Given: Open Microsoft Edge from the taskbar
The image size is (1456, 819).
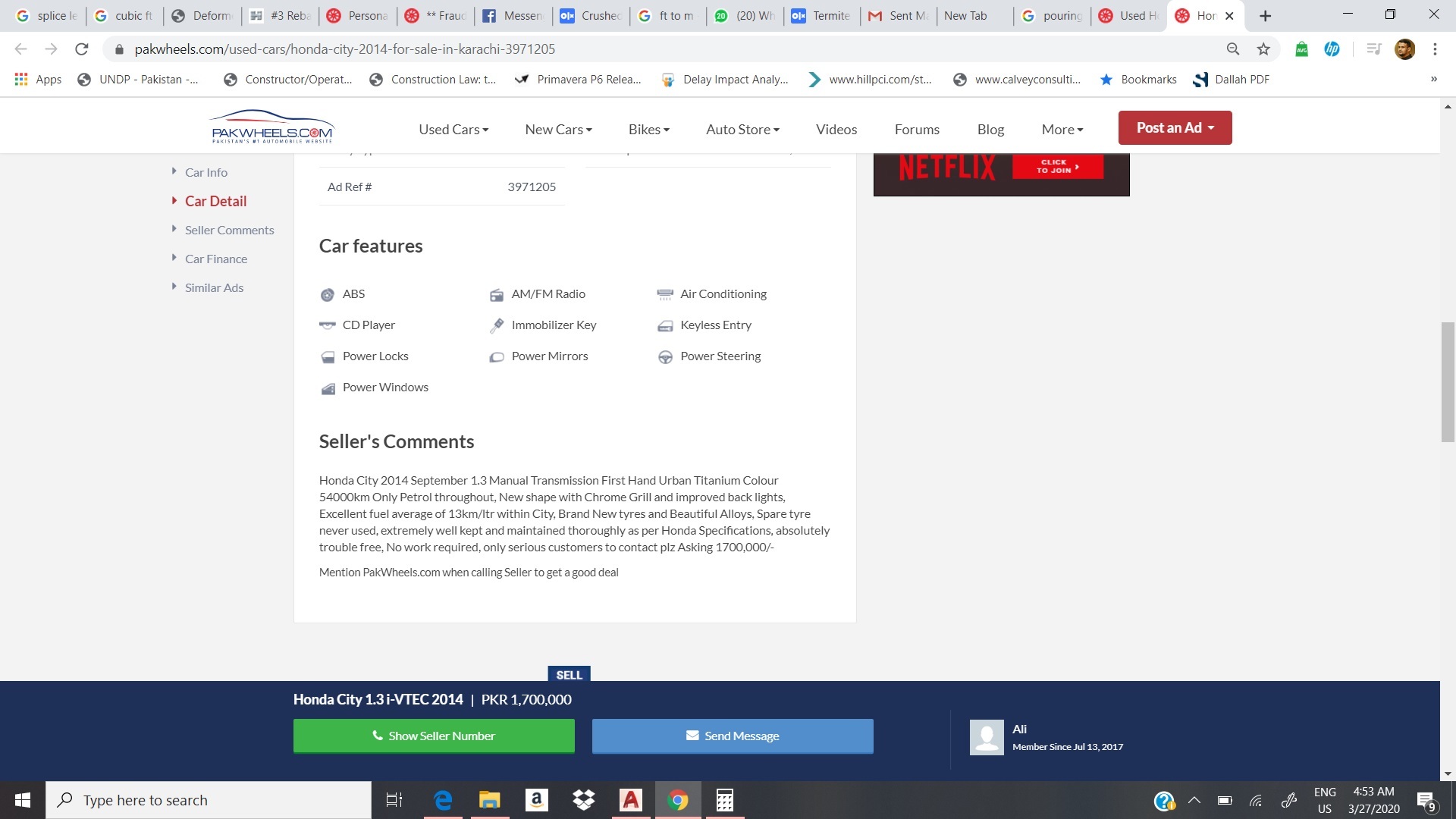Looking at the screenshot, I should [443, 800].
